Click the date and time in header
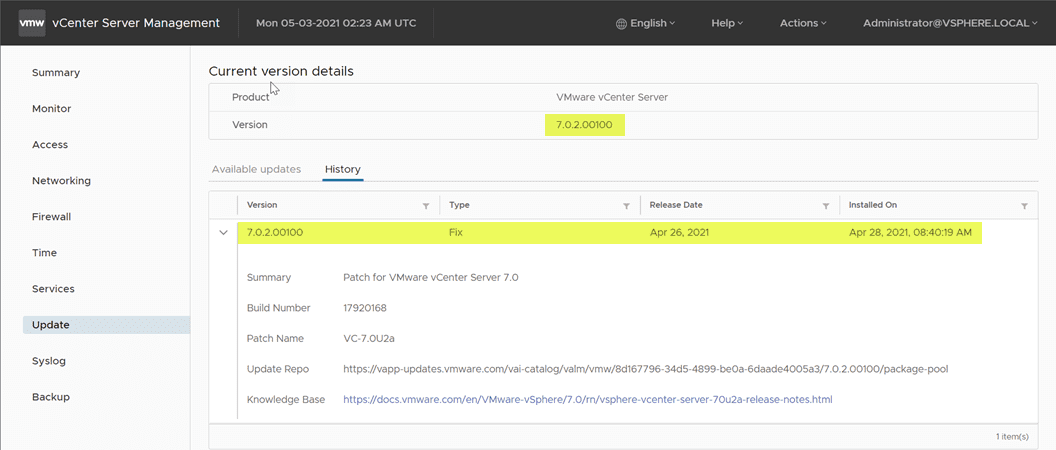Viewport: 1056px width, 450px height. pyautogui.click(x=336, y=23)
